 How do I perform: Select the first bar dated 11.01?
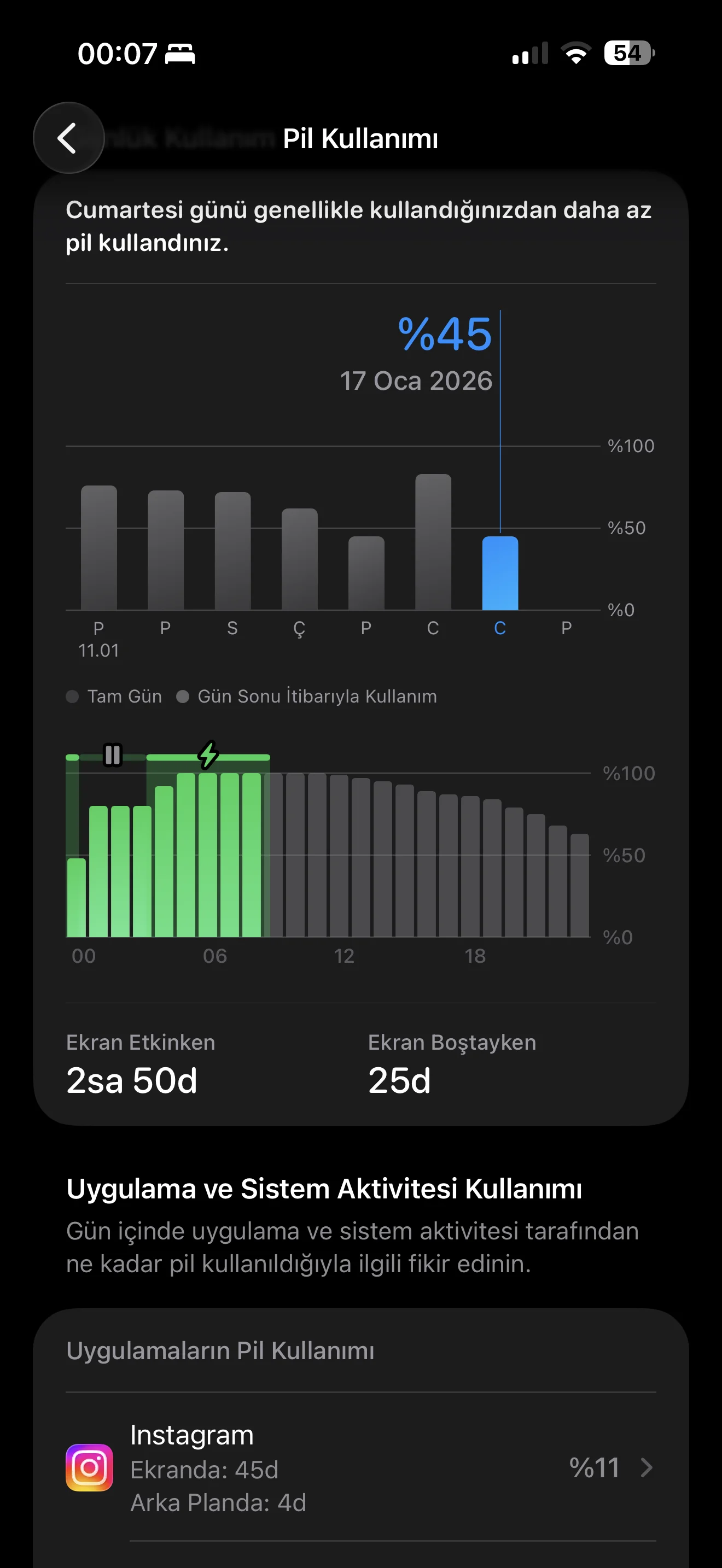tap(98, 548)
